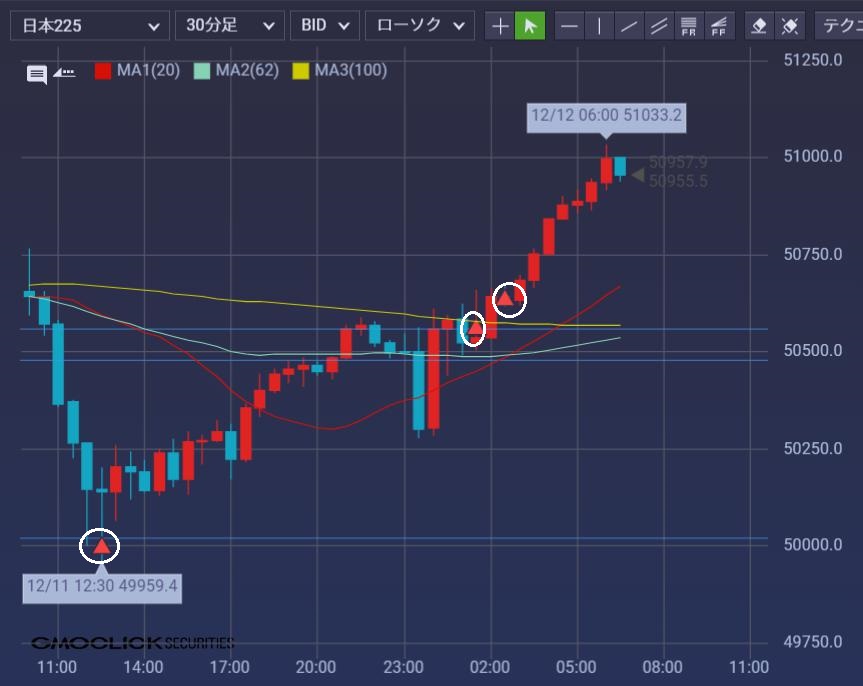
Task: Open the テクニカル menu button
Action: coord(838,26)
